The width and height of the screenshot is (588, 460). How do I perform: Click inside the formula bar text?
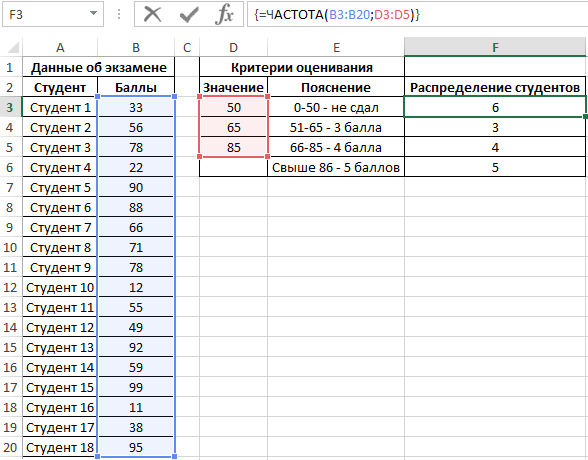point(417,15)
